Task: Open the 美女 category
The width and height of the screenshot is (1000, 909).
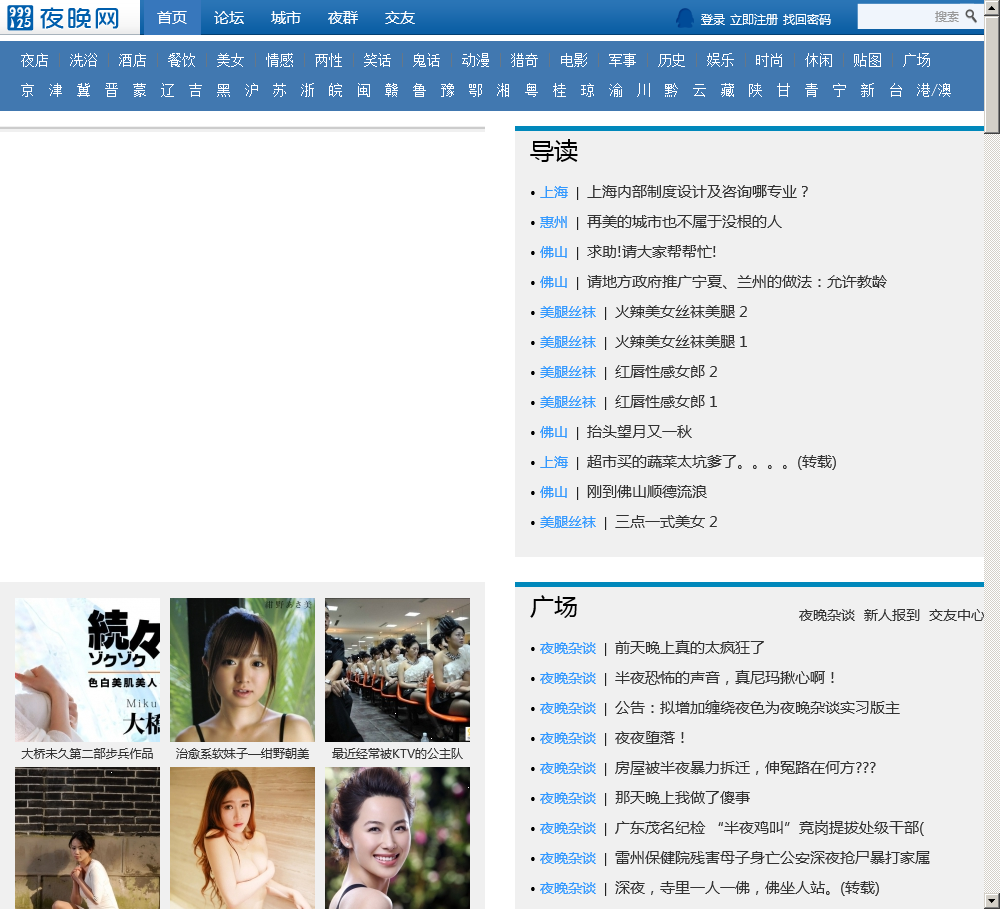Action: click(x=230, y=61)
